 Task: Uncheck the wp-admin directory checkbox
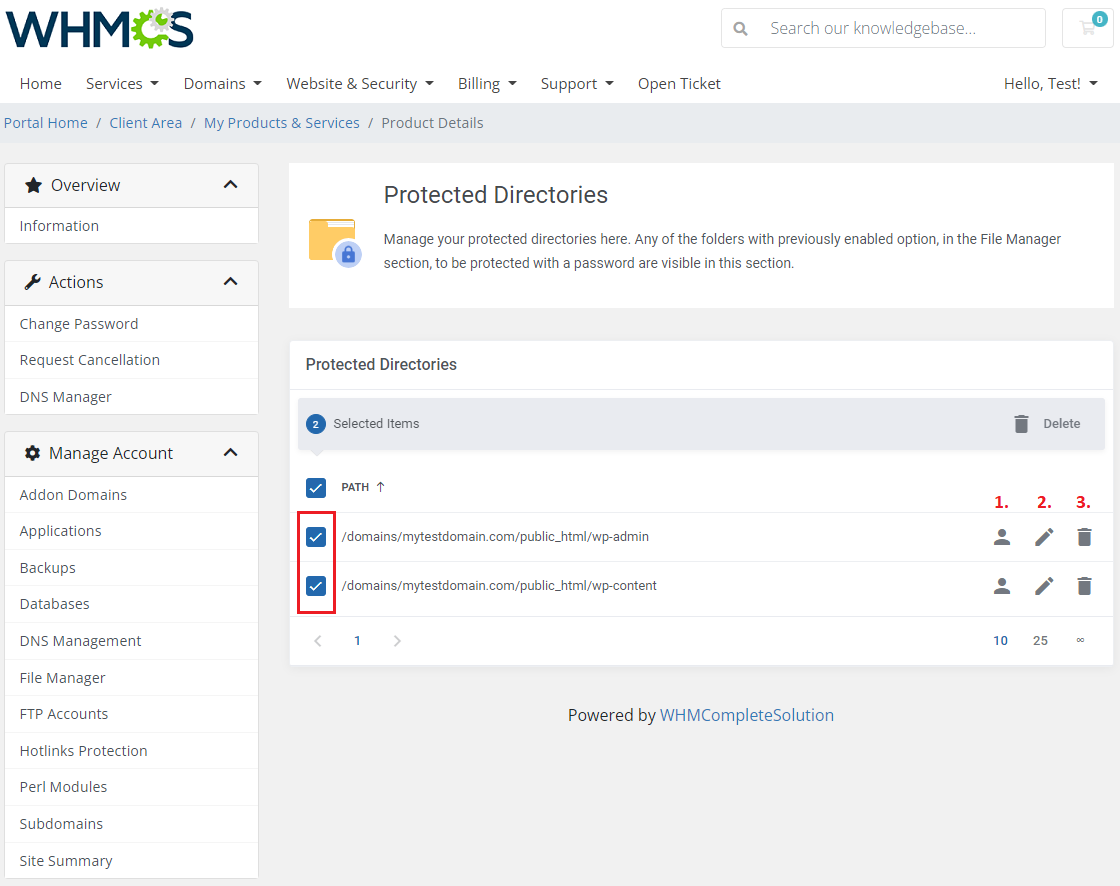click(316, 537)
